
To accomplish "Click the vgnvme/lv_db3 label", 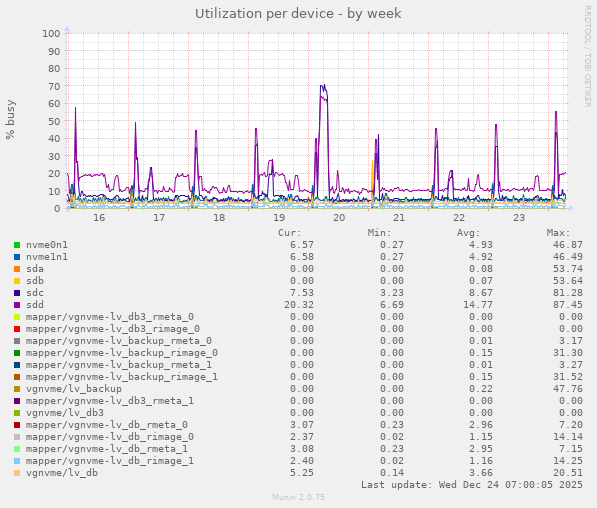I will pyautogui.click(x=65, y=413).
